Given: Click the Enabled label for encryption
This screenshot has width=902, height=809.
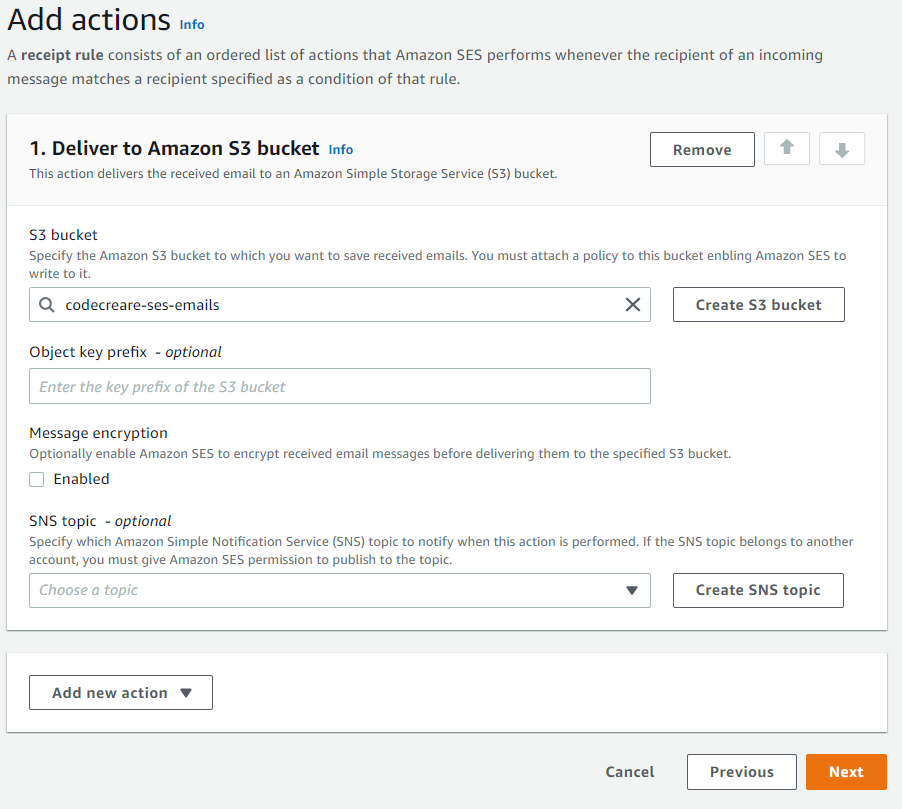Looking at the screenshot, I should [x=81, y=479].
